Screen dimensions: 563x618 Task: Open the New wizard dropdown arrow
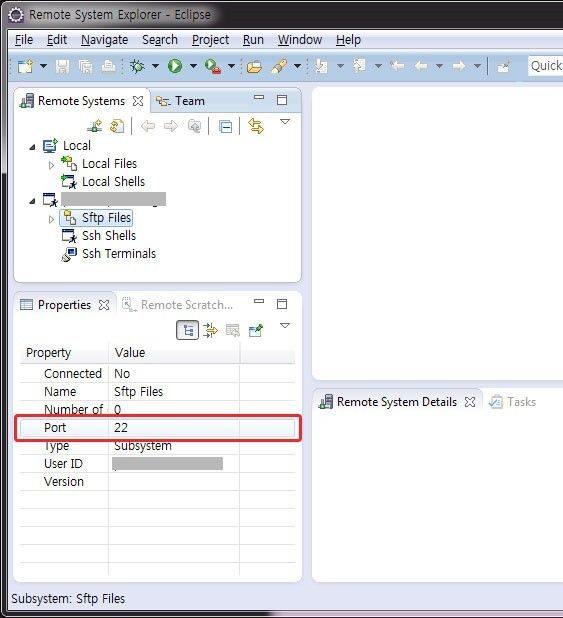(x=44, y=66)
